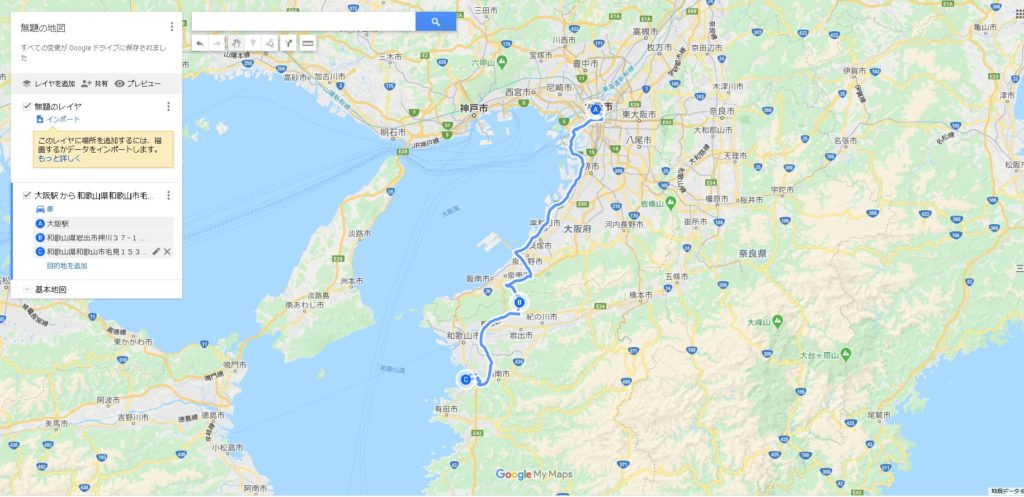Screen dimensions: 1024x497
Task: Remove destination C with the X icon
Action: point(168,251)
